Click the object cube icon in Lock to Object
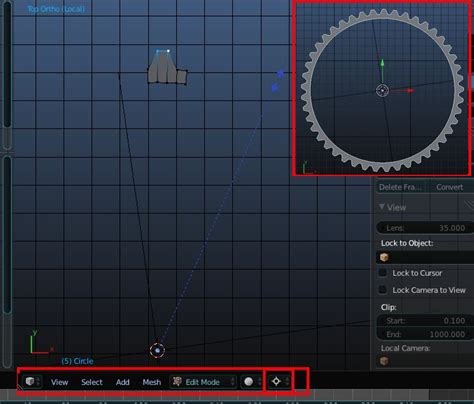The image size is (474, 404). click(x=384, y=257)
